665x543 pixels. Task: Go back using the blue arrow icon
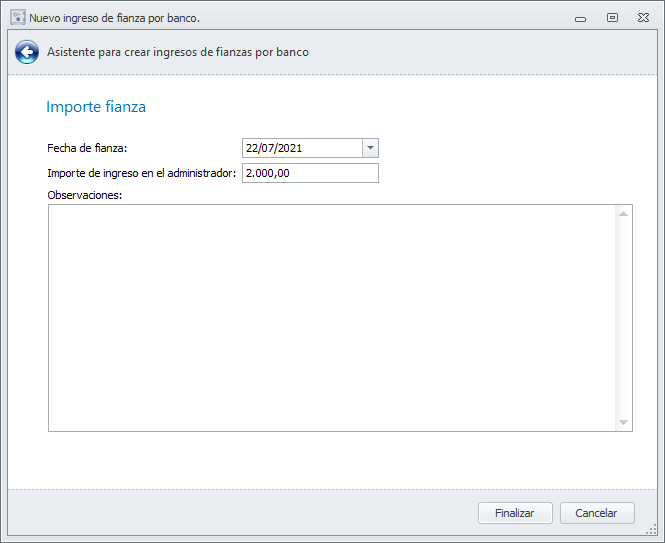(x=27, y=52)
